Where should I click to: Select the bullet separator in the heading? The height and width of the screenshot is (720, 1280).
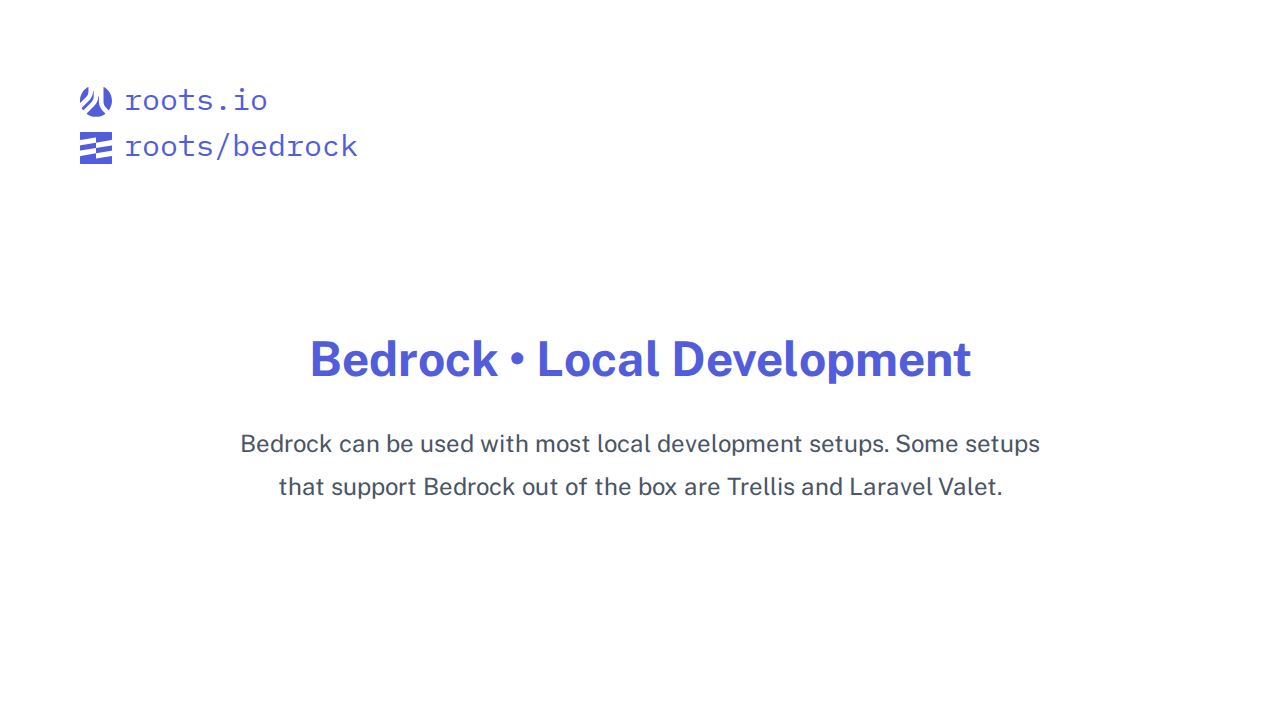coord(517,360)
